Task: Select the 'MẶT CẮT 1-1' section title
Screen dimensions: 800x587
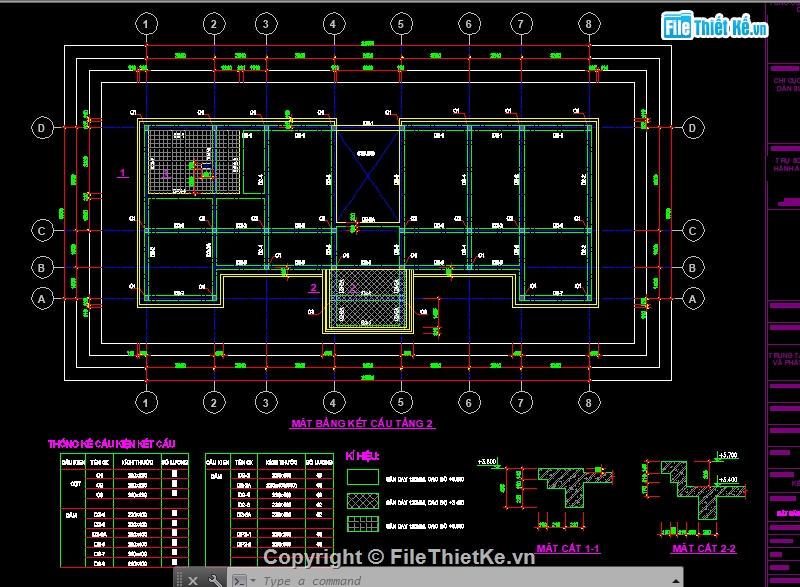Action: click(x=568, y=549)
